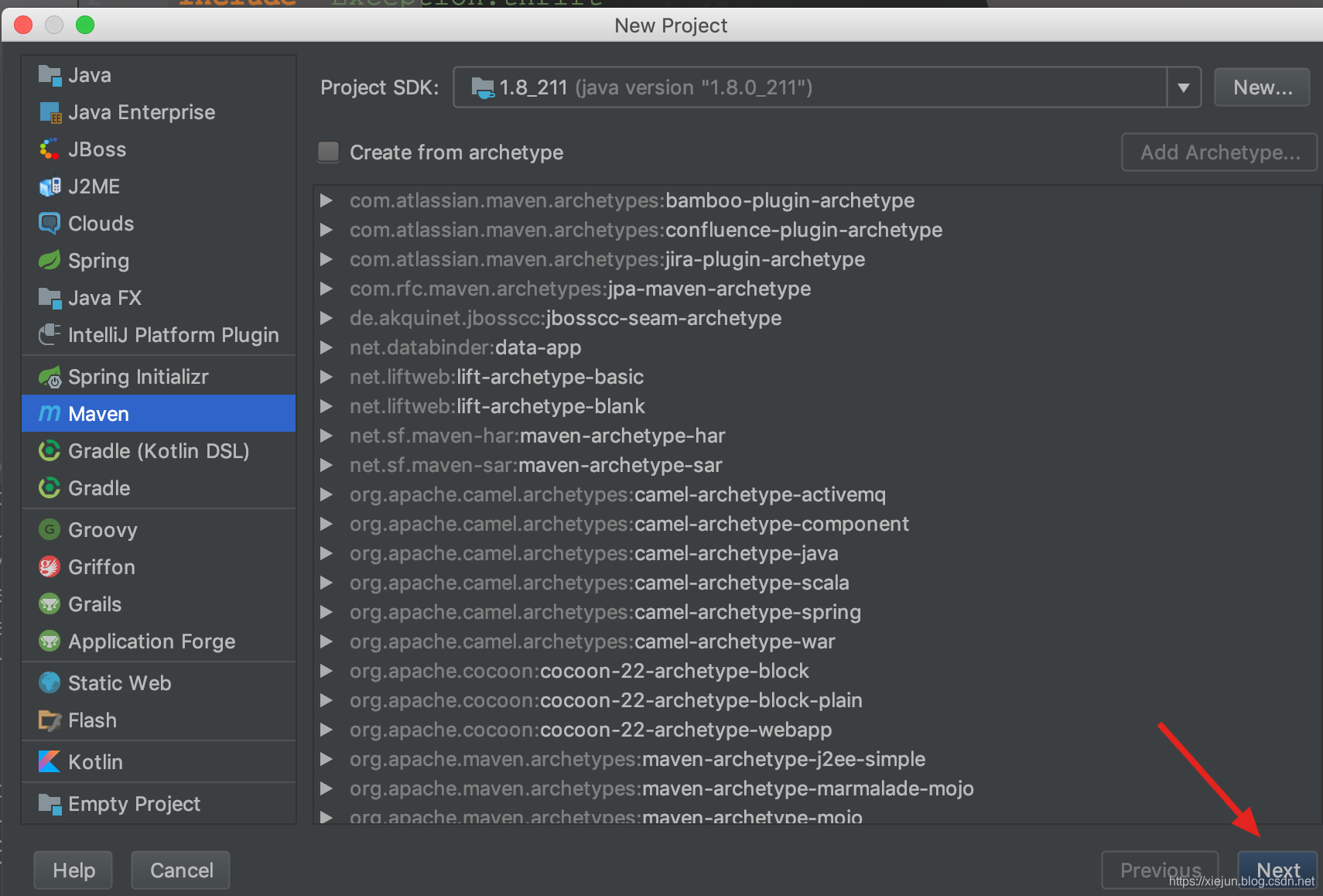Select the Gradle icon
Image resolution: width=1323 pixels, height=896 pixels.
pyautogui.click(x=50, y=488)
